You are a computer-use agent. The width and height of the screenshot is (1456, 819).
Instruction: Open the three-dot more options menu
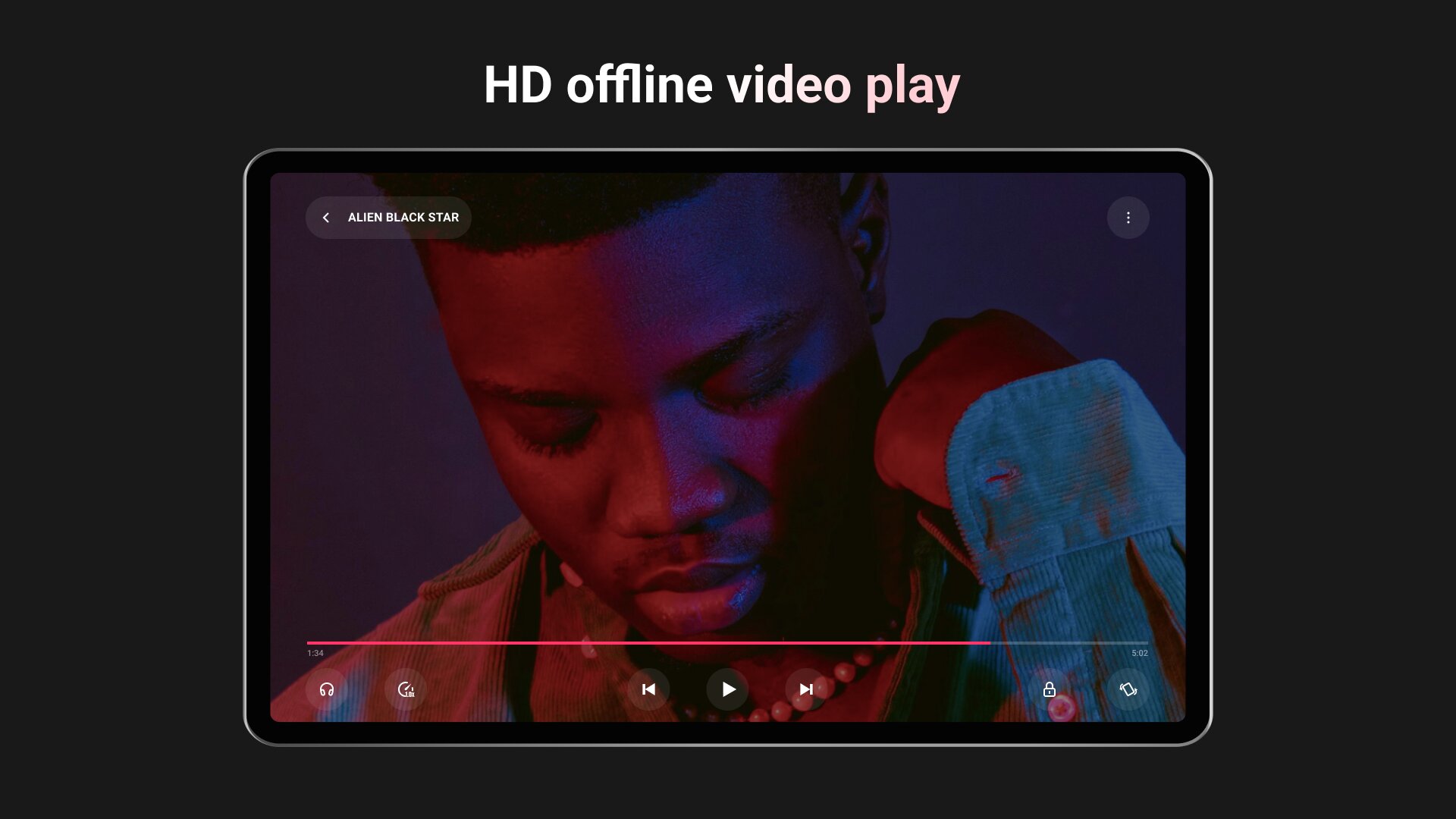point(1128,218)
